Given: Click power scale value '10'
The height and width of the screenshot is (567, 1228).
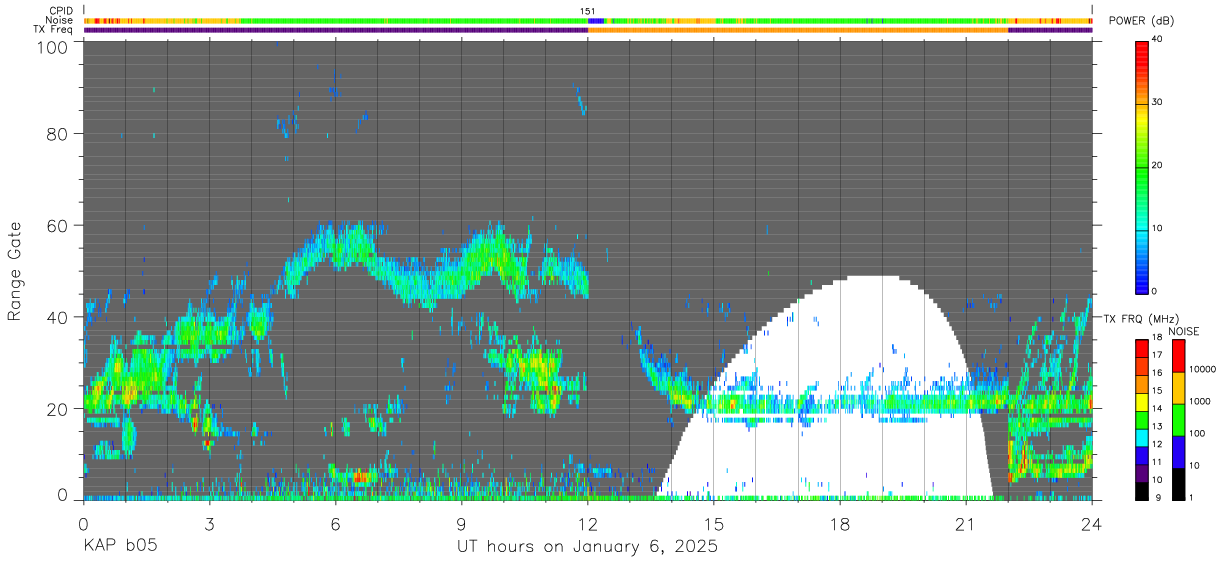Looking at the screenshot, I should [1157, 229].
